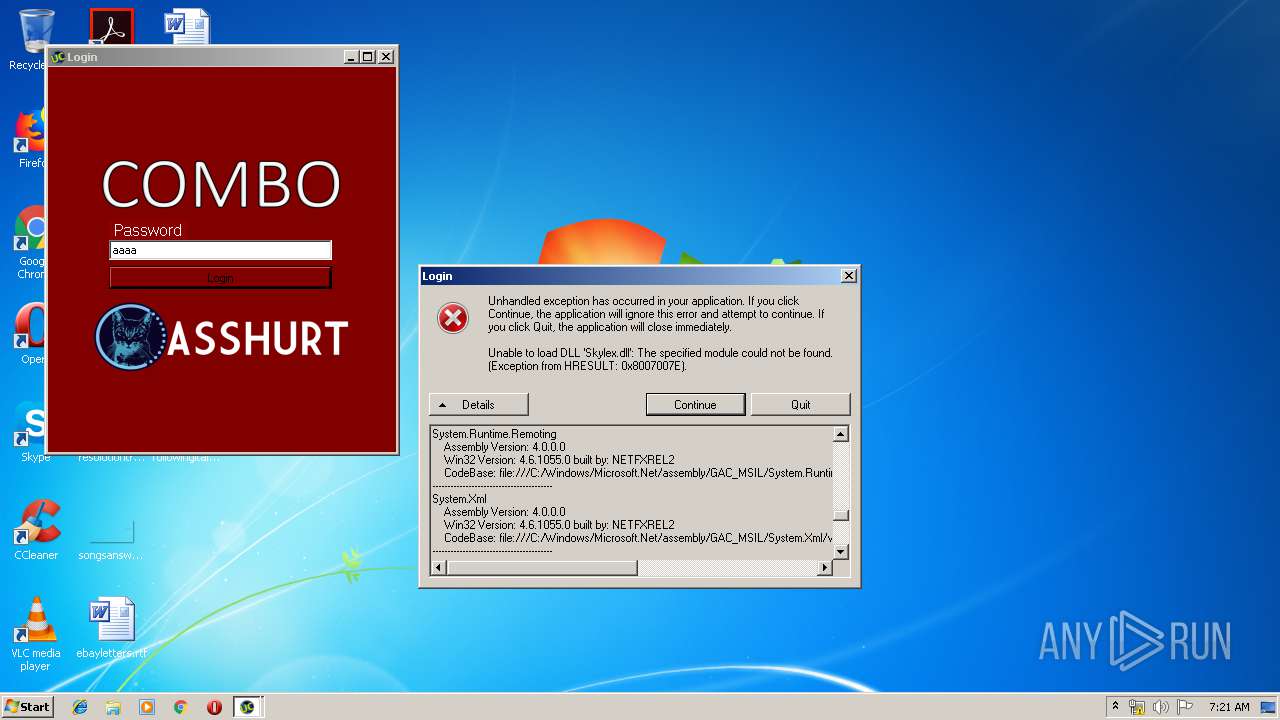
Task: Close the COMBO Login window
Action: [386, 57]
